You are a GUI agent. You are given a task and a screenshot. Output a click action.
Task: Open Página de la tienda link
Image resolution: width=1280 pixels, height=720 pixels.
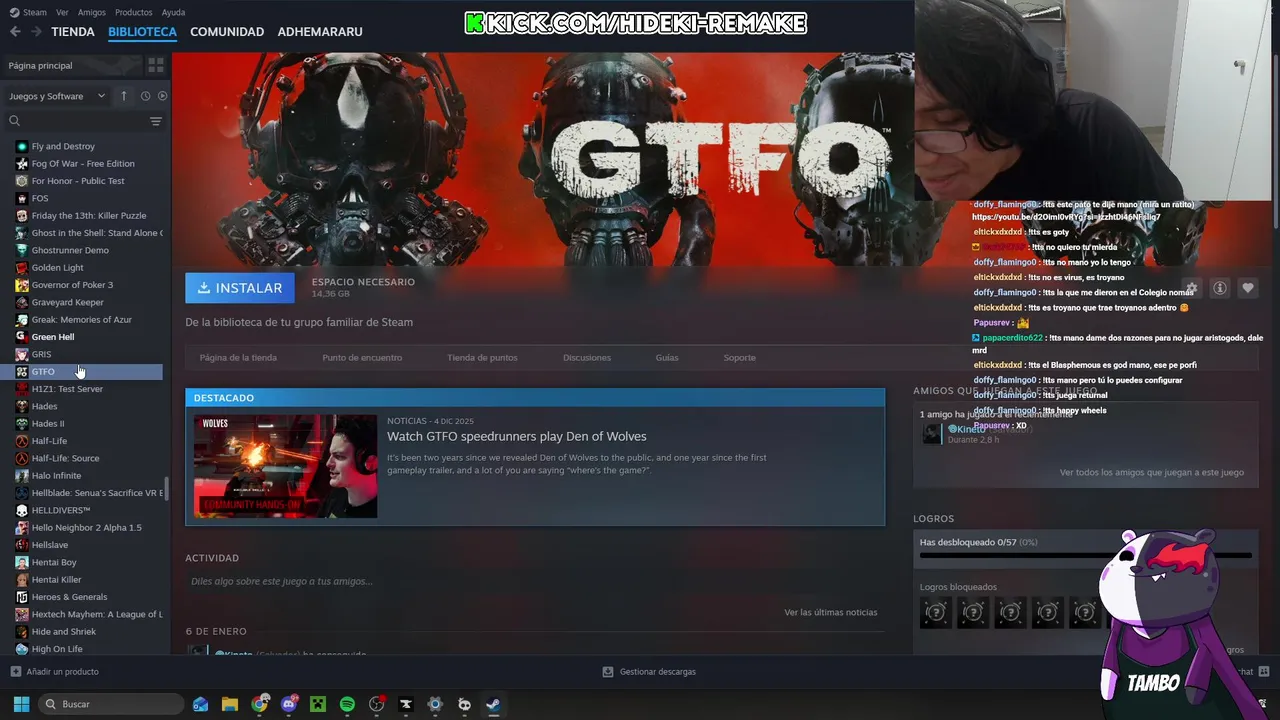238,357
